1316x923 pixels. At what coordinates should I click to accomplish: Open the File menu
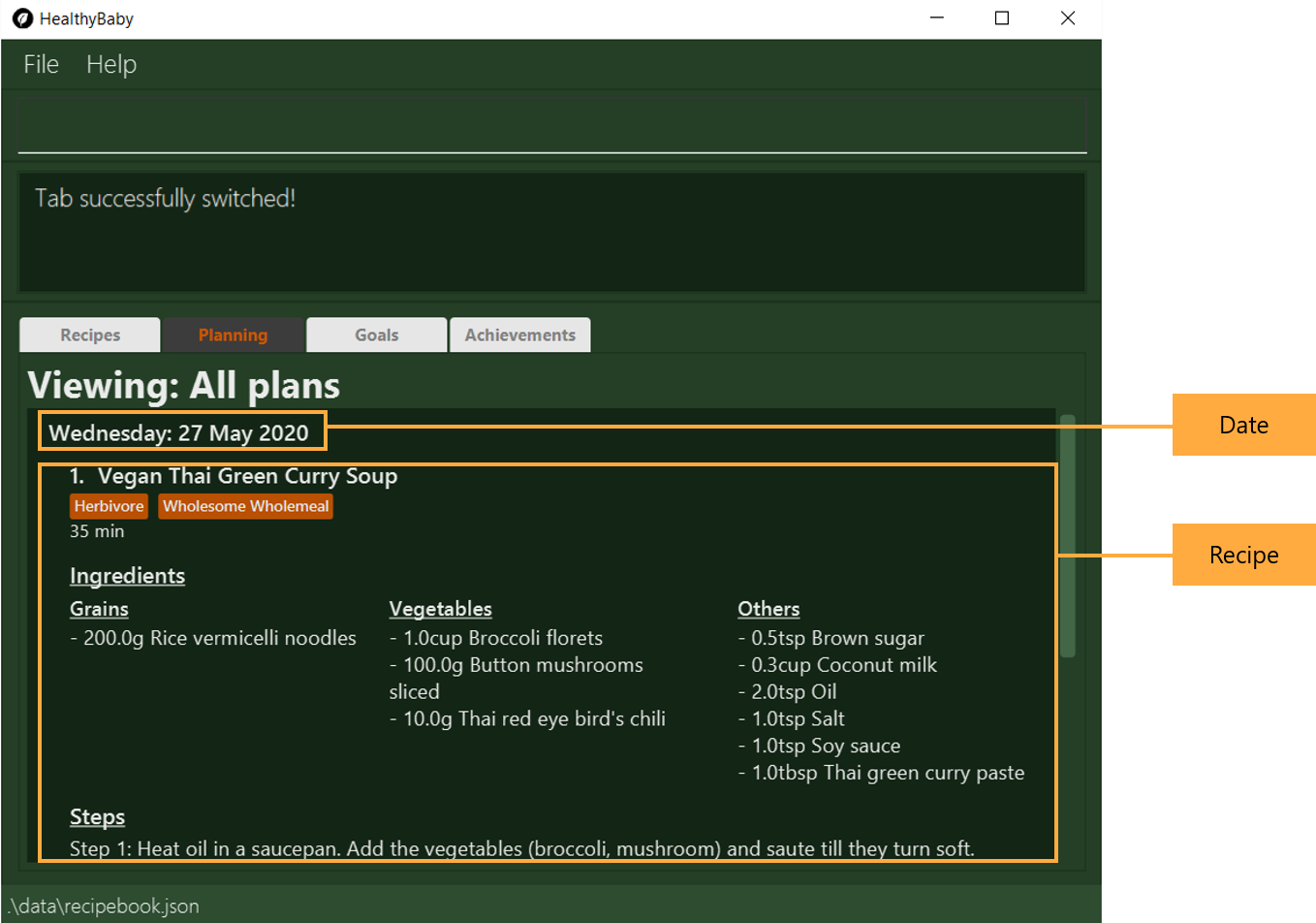click(41, 64)
